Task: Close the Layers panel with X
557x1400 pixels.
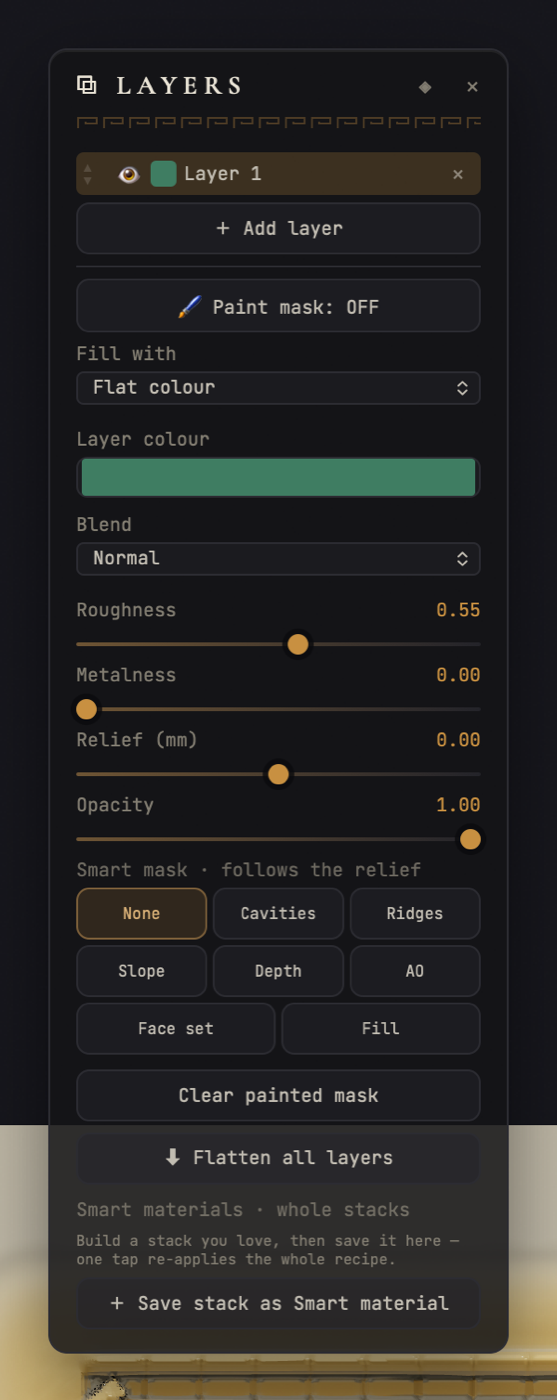Action: click(x=472, y=87)
